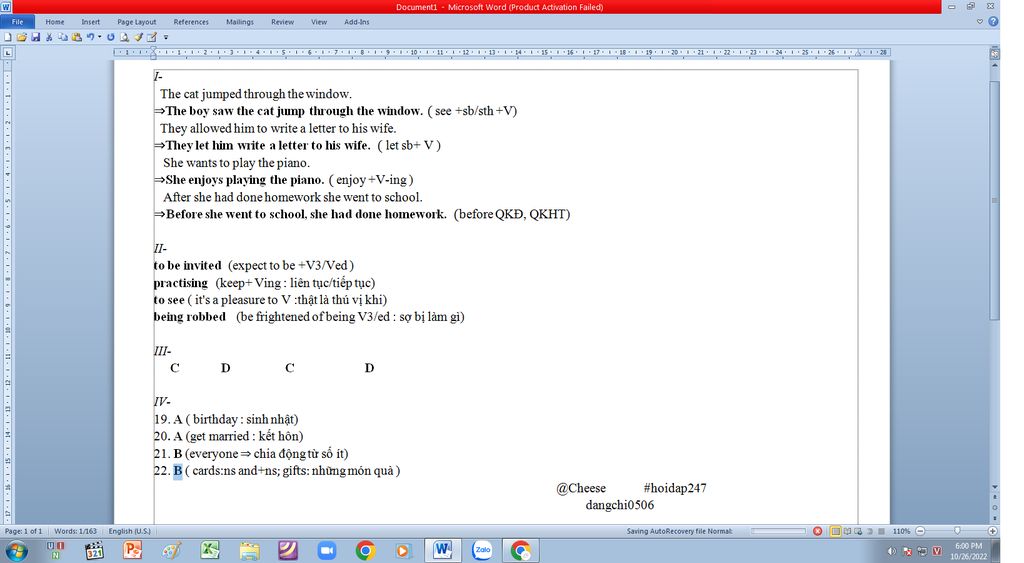The image size is (1024, 563).
Task: Open UniKey icon in the taskbar
Action: (56, 551)
